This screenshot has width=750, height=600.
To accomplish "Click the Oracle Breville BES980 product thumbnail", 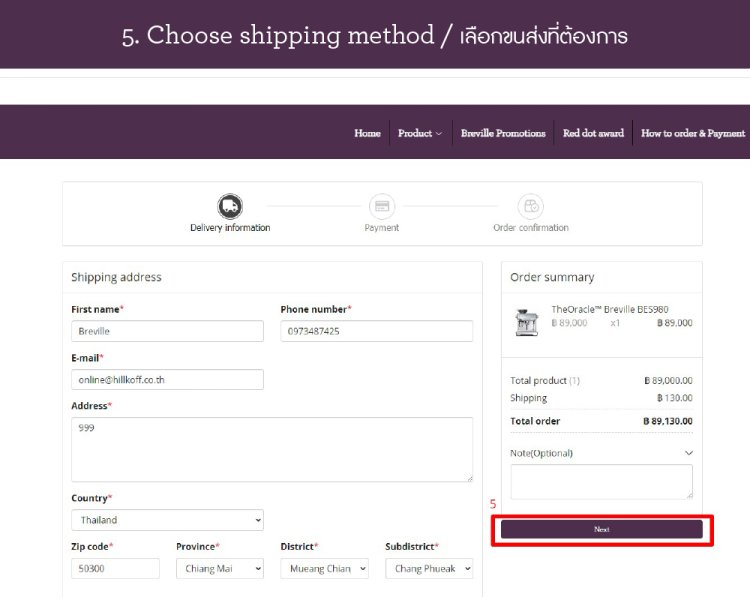I will tap(525, 322).
